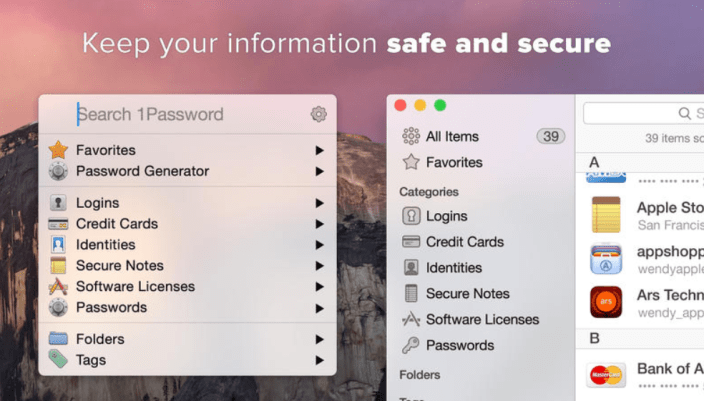Click the Tags icon in mini popup

click(58, 360)
